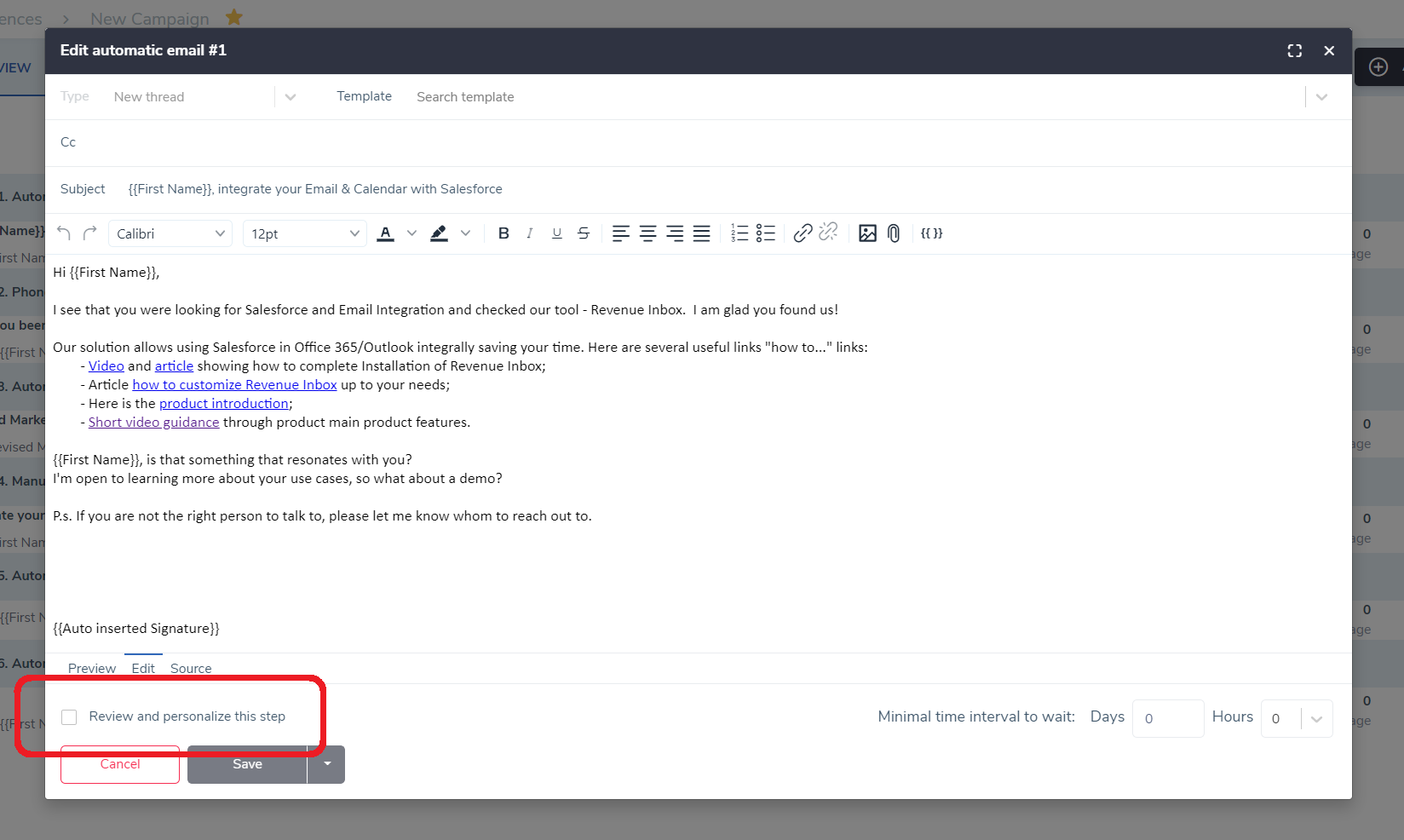1404x840 pixels.
Task: Align text right
Action: point(675,233)
